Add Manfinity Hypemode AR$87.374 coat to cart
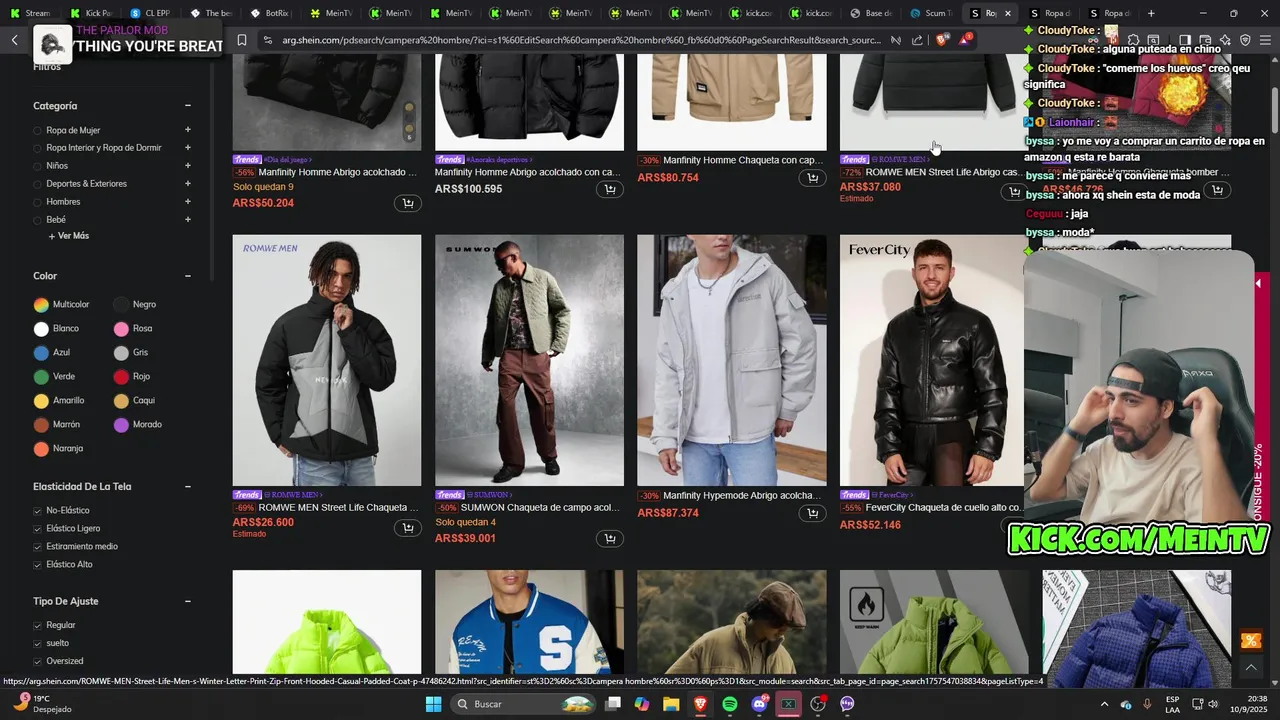The image size is (1280, 720). (x=812, y=513)
